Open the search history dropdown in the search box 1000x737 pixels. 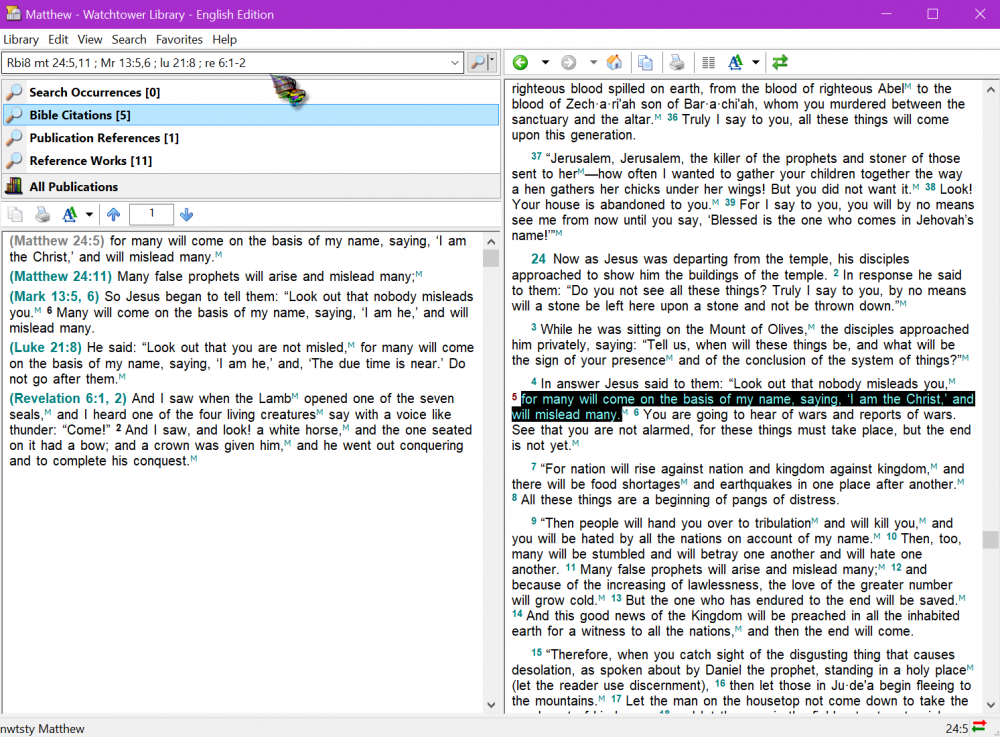(455, 63)
